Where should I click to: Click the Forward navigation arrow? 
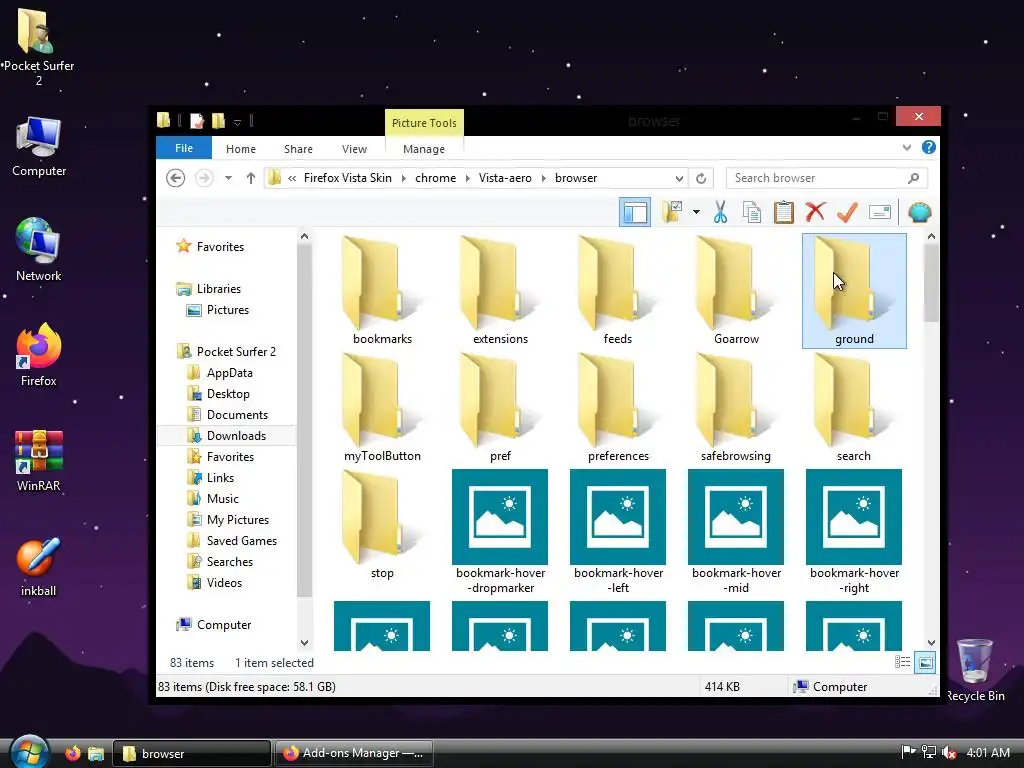click(x=204, y=178)
